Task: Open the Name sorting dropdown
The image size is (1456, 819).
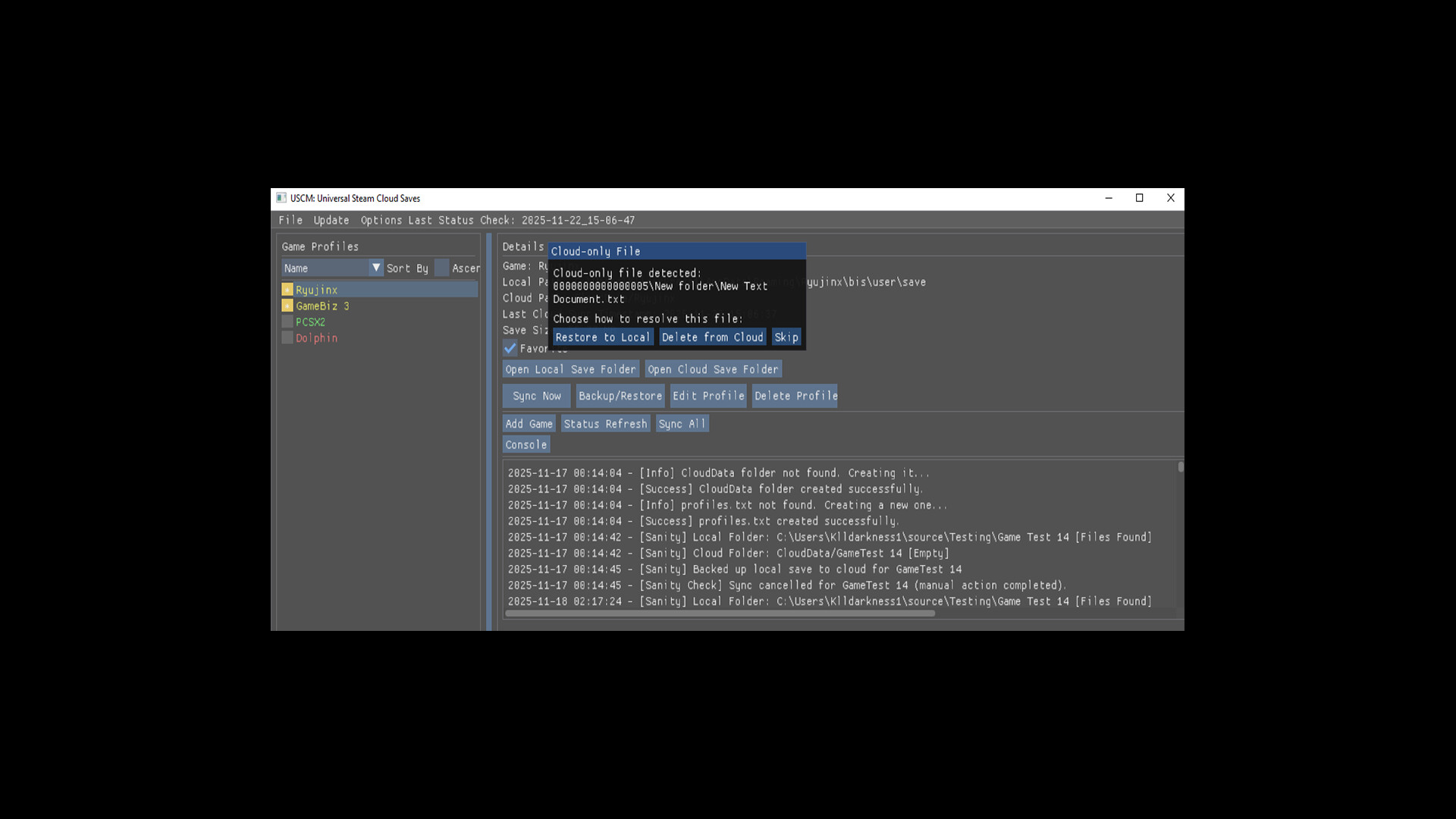Action: pyautogui.click(x=376, y=268)
